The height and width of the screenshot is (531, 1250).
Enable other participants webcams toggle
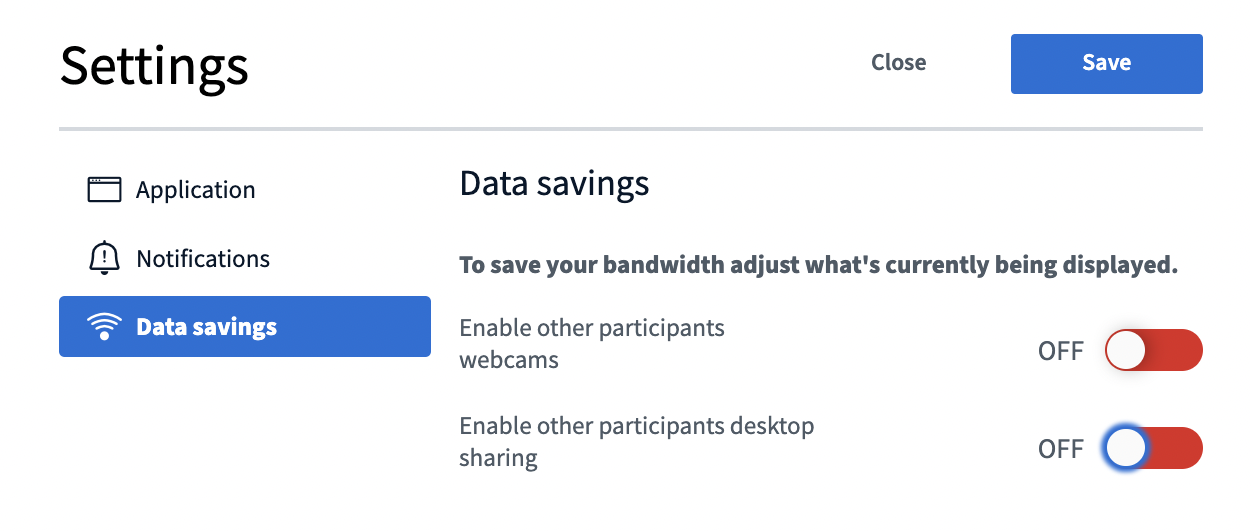click(1153, 350)
